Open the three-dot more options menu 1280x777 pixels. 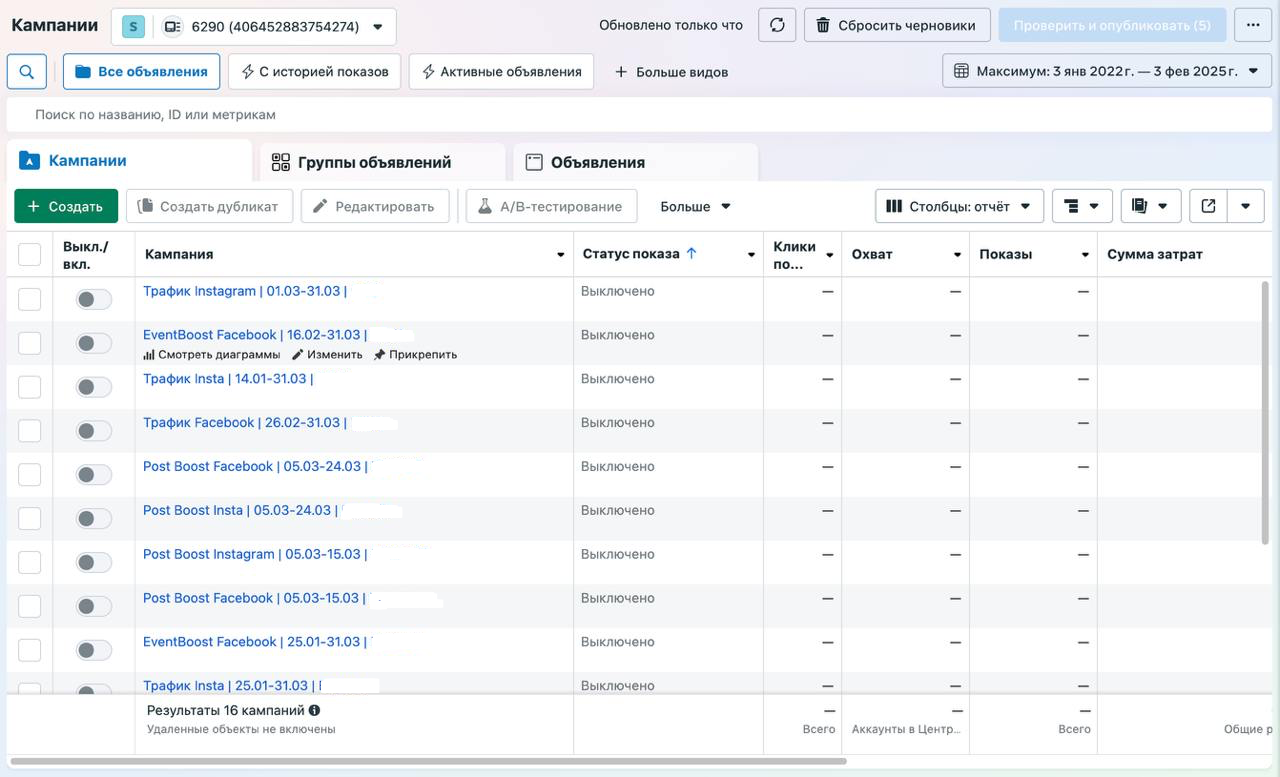tap(1253, 25)
